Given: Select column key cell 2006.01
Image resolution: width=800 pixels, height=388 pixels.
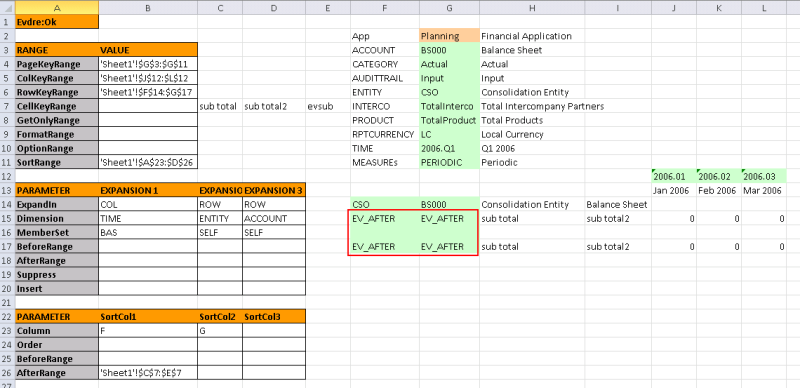Looking at the screenshot, I should click(673, 177).
